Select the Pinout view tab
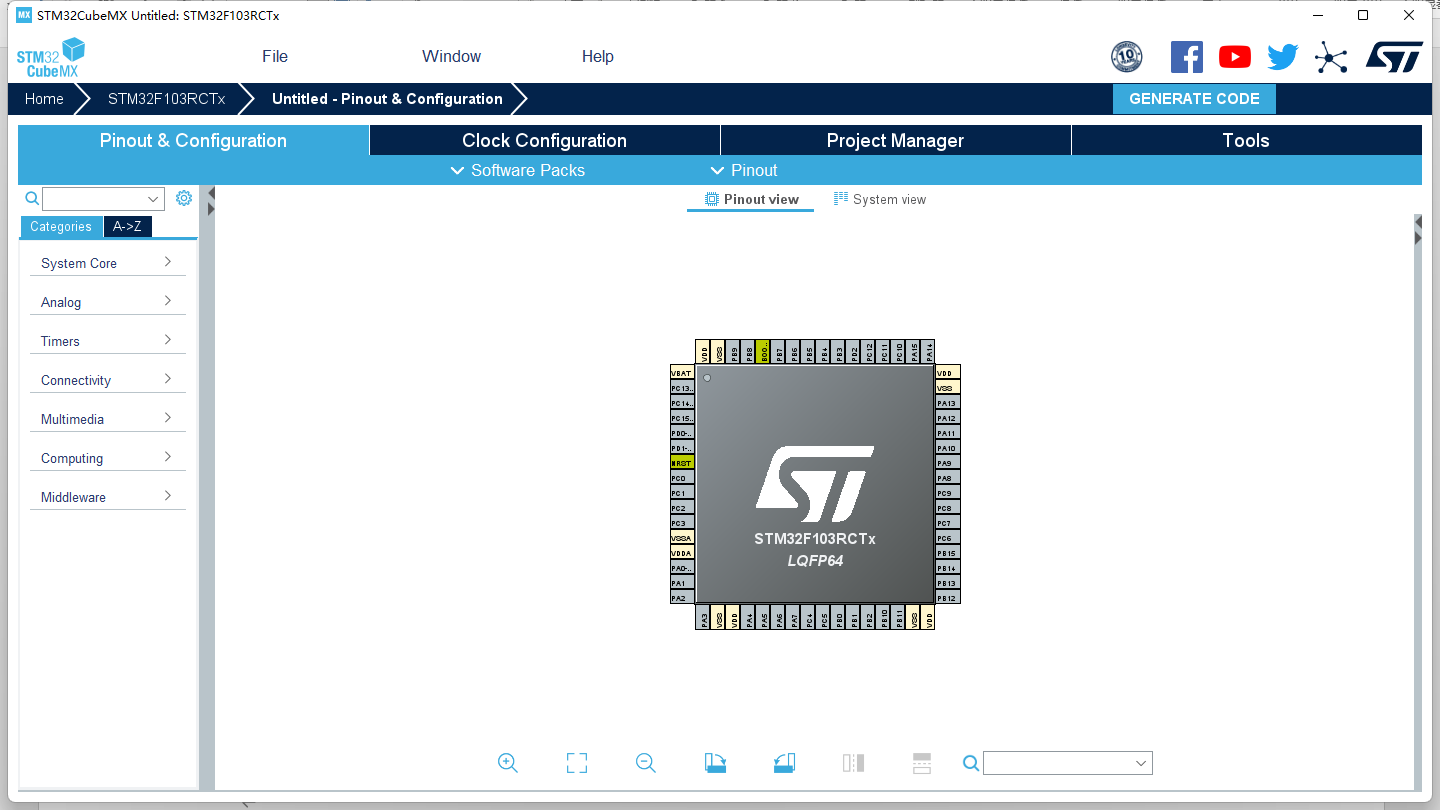The image size is (1440, 810). click(751, 199)
